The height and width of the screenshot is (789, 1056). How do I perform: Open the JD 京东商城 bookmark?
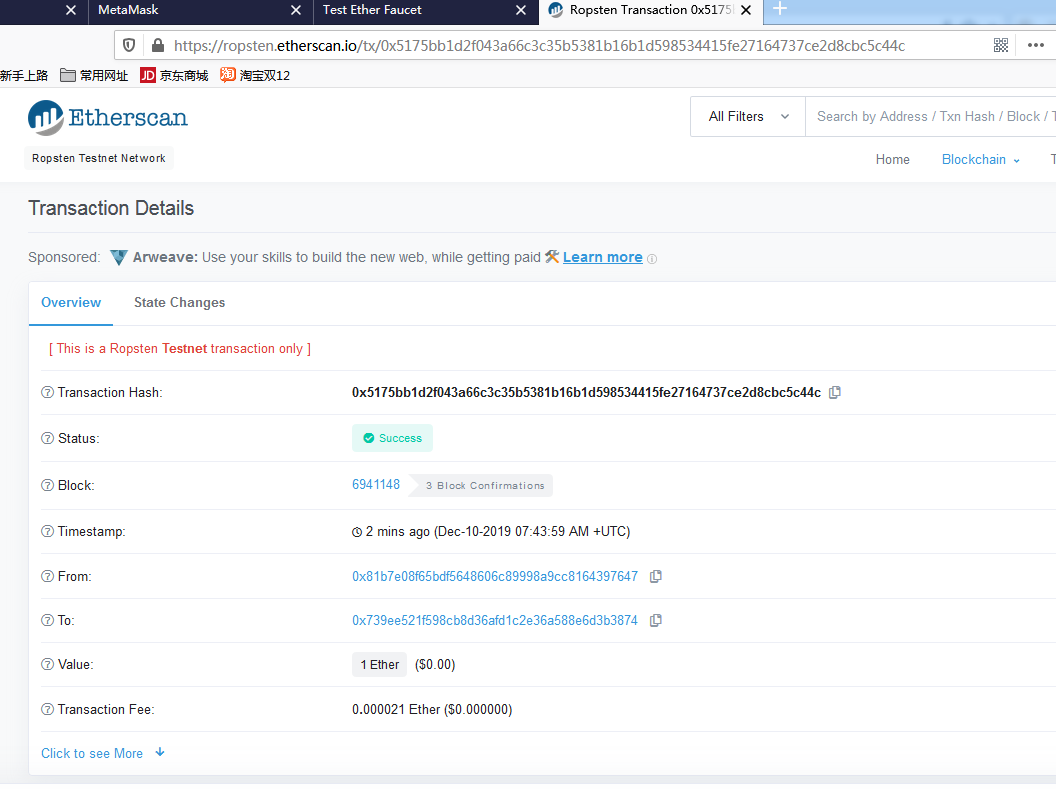tap(174, 75)
